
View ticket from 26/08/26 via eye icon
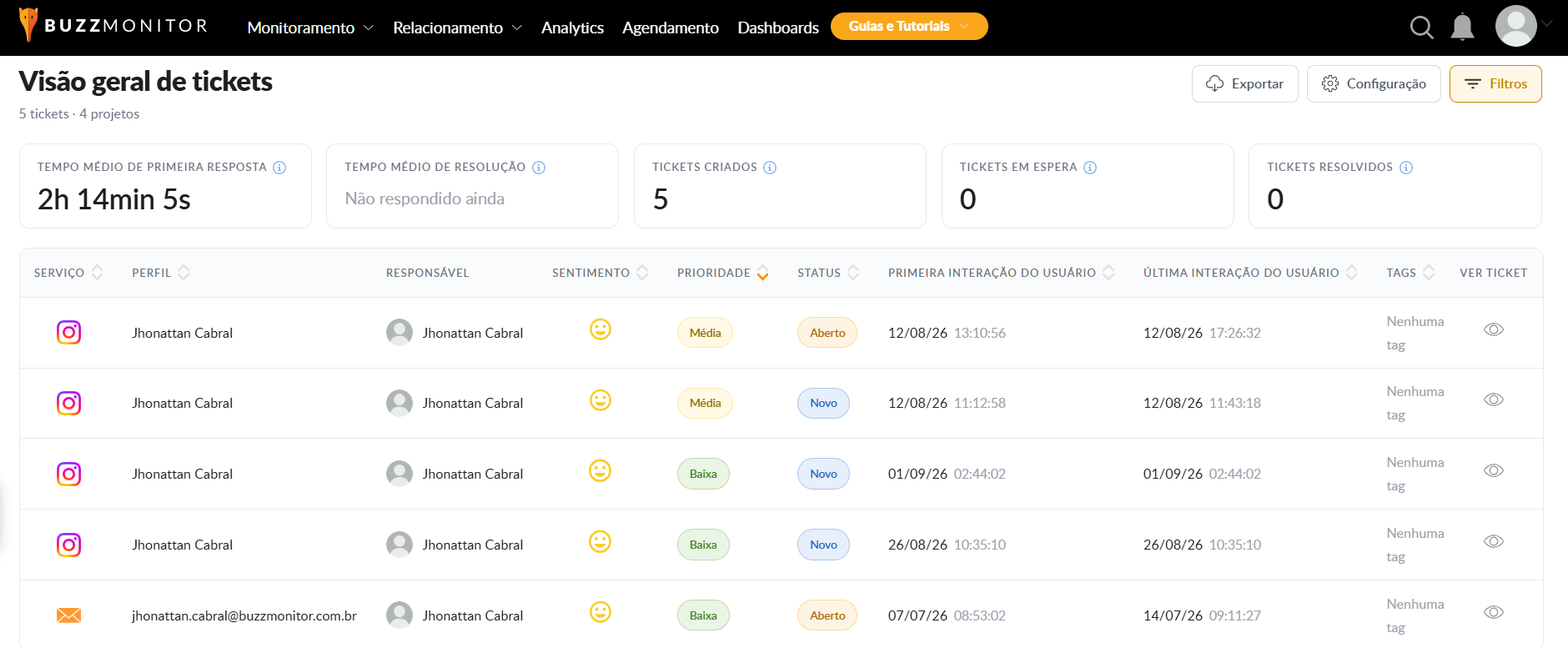click(1494, 541)
